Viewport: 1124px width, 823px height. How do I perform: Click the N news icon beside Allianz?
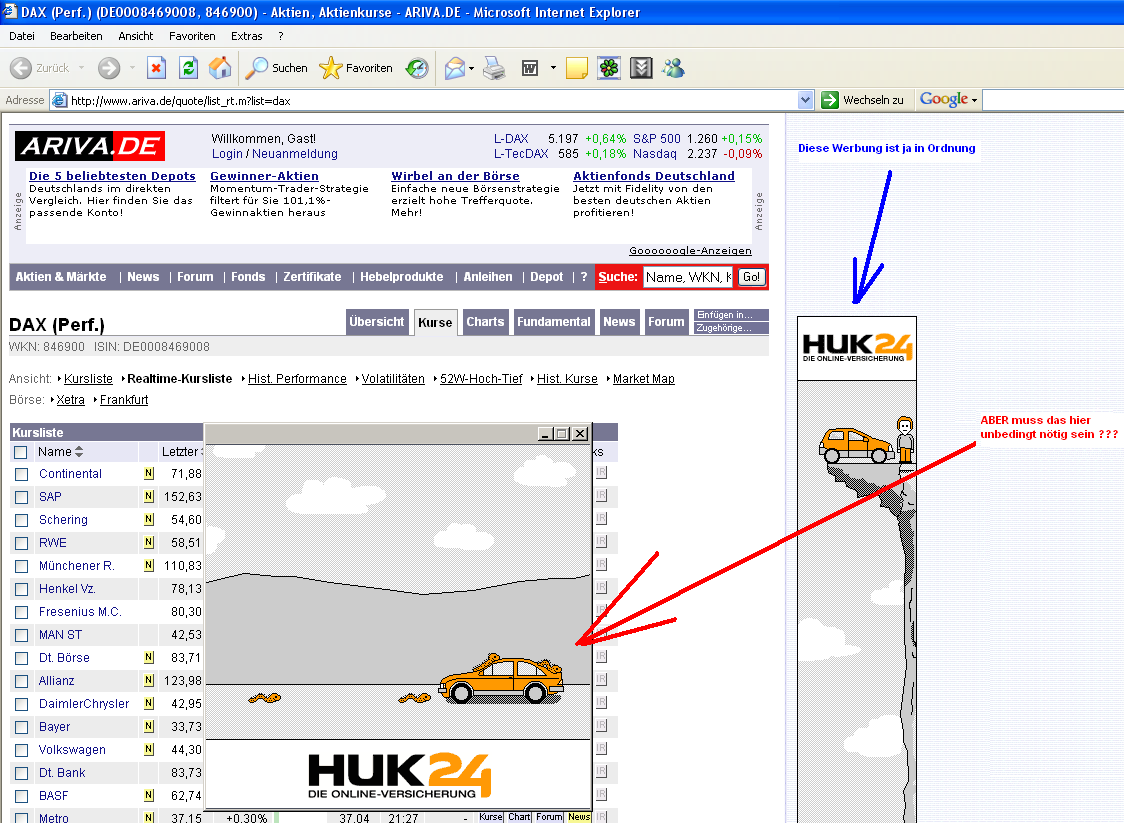click(x=148, y=680)
